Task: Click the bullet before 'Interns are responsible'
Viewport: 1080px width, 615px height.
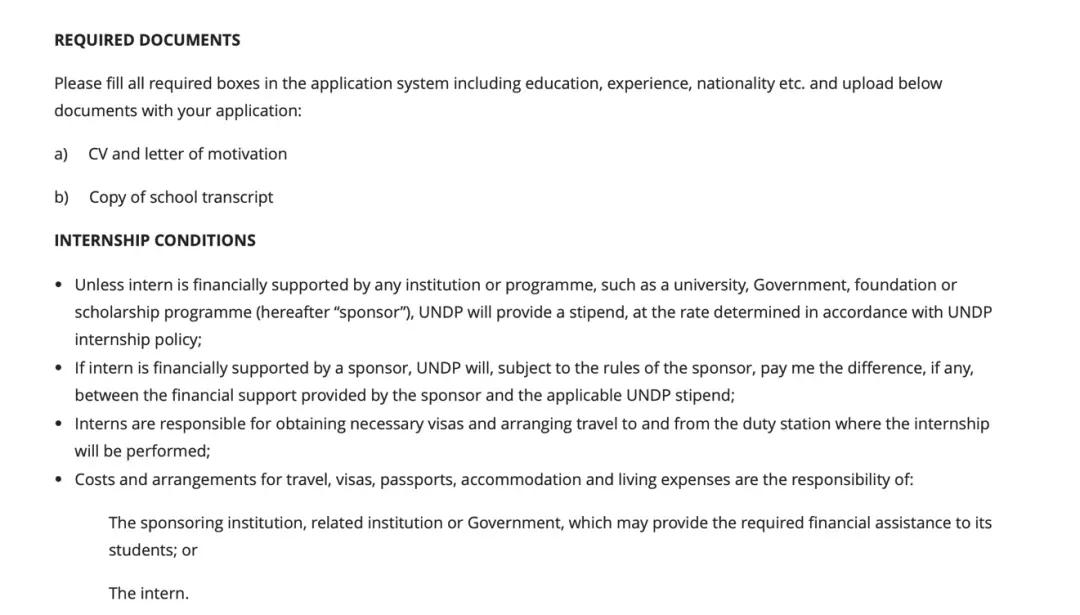Action: point(59,424)
